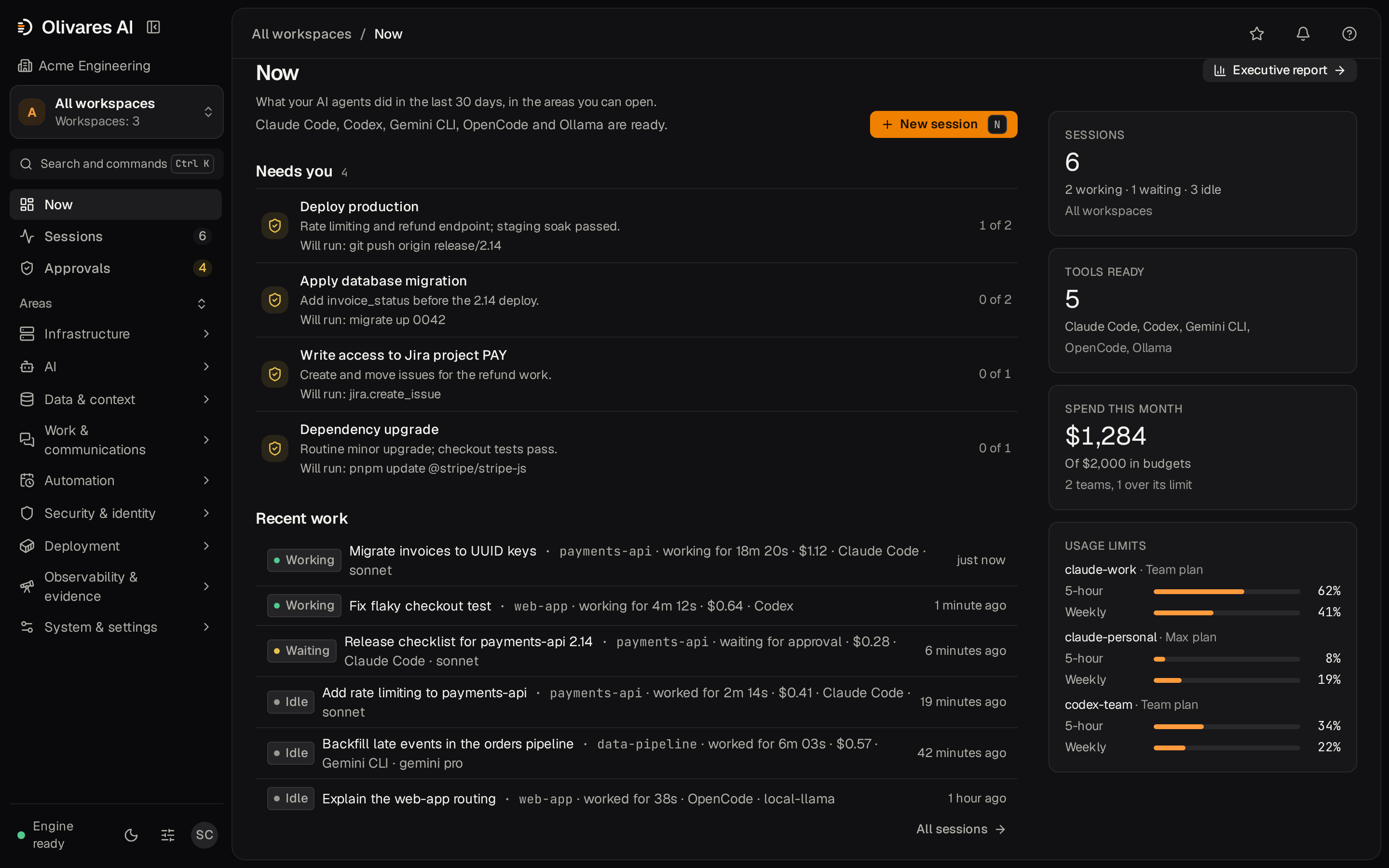Open the All workspaces switcher

click(117, 112)
